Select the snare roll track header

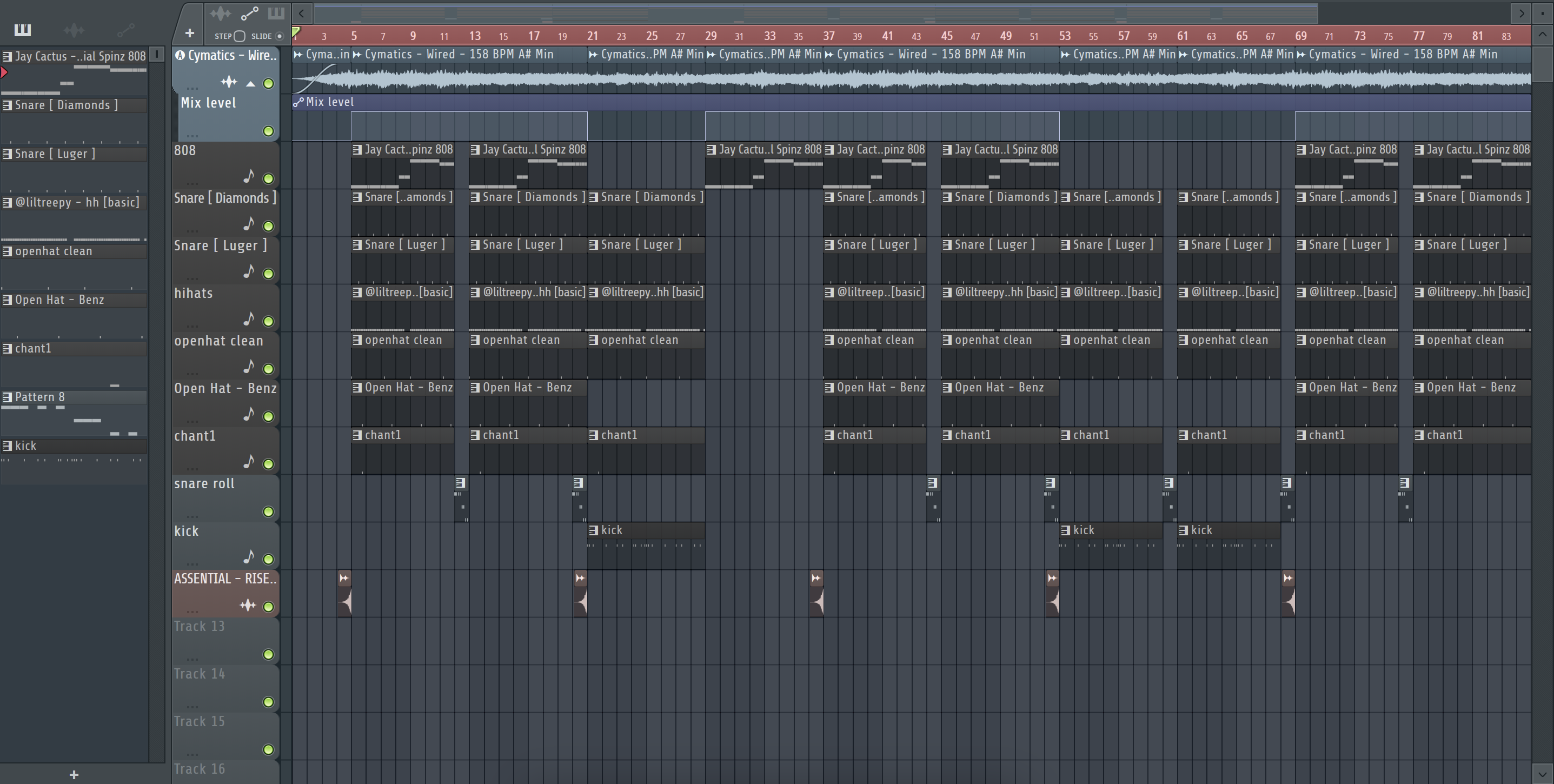[x=225, y=499]
